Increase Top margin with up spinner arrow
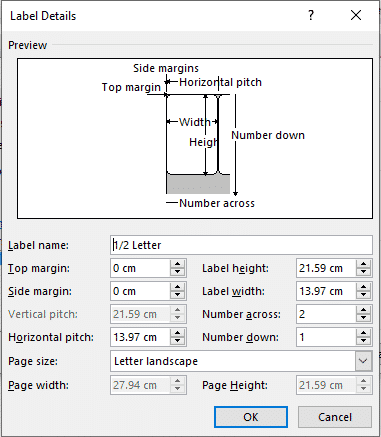Viewport: 381px width, 437px height. pos(177,264)
